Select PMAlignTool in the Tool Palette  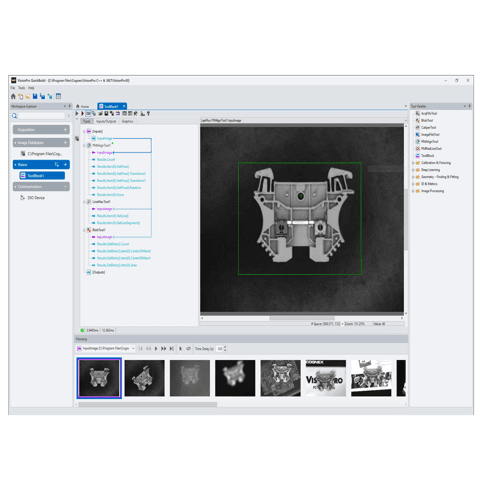[427, 141]
